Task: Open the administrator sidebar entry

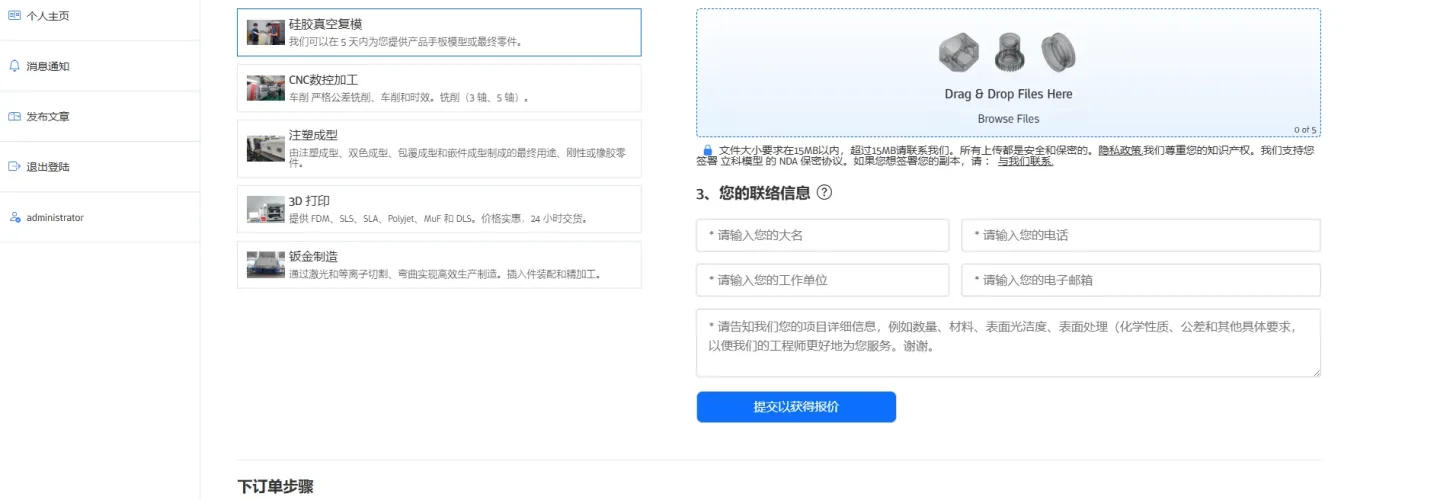Action: coord(100,217)
